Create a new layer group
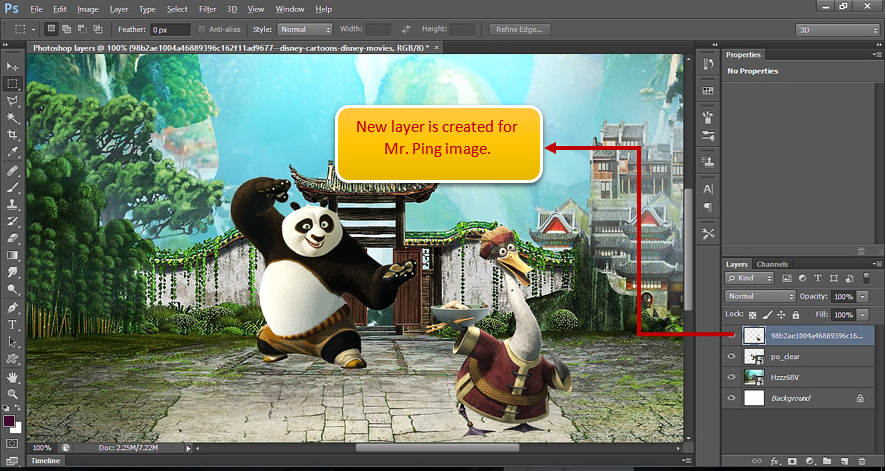This screenshot has height=471, width=886. point(827,461)
